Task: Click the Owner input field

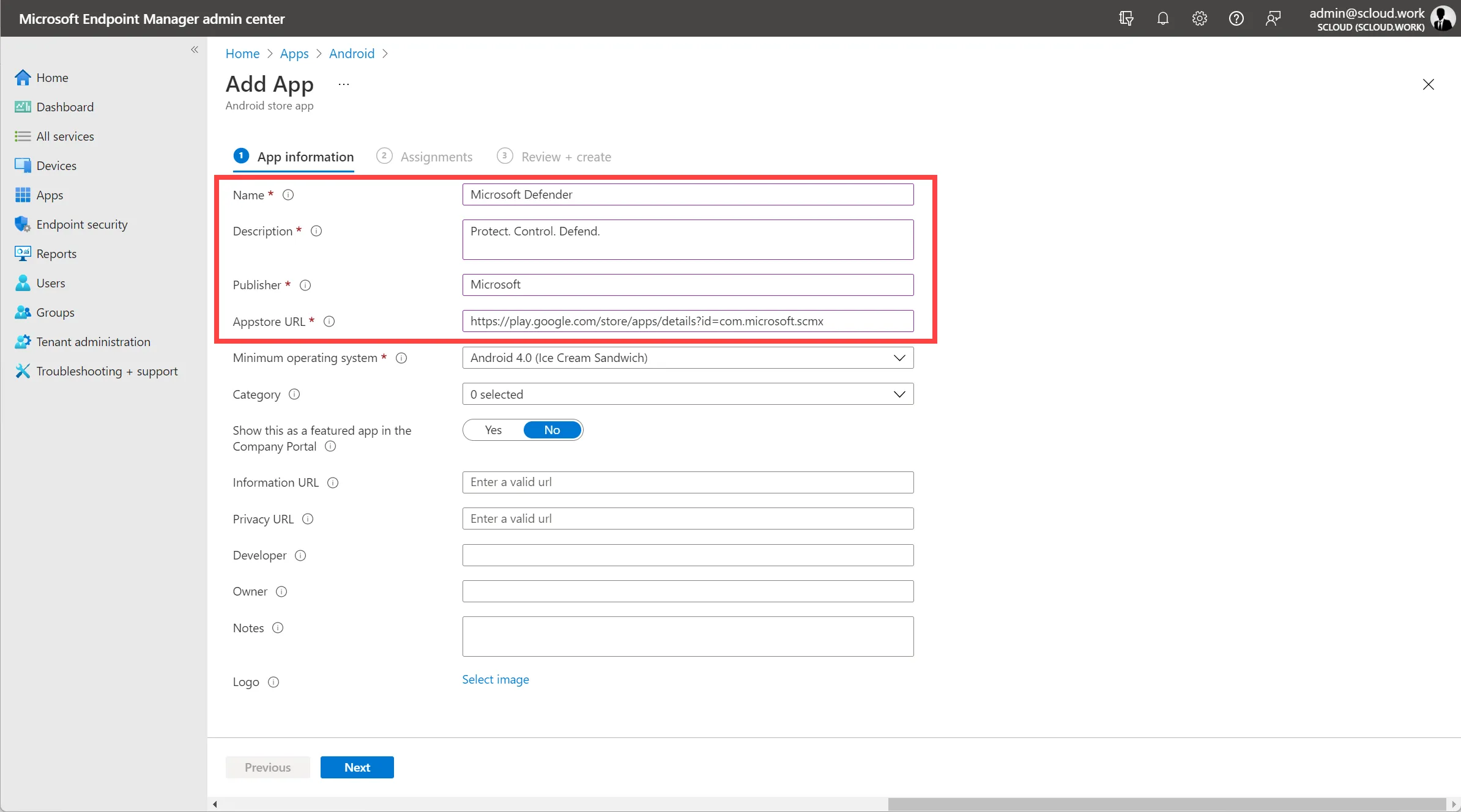Action: coord(688,591)
